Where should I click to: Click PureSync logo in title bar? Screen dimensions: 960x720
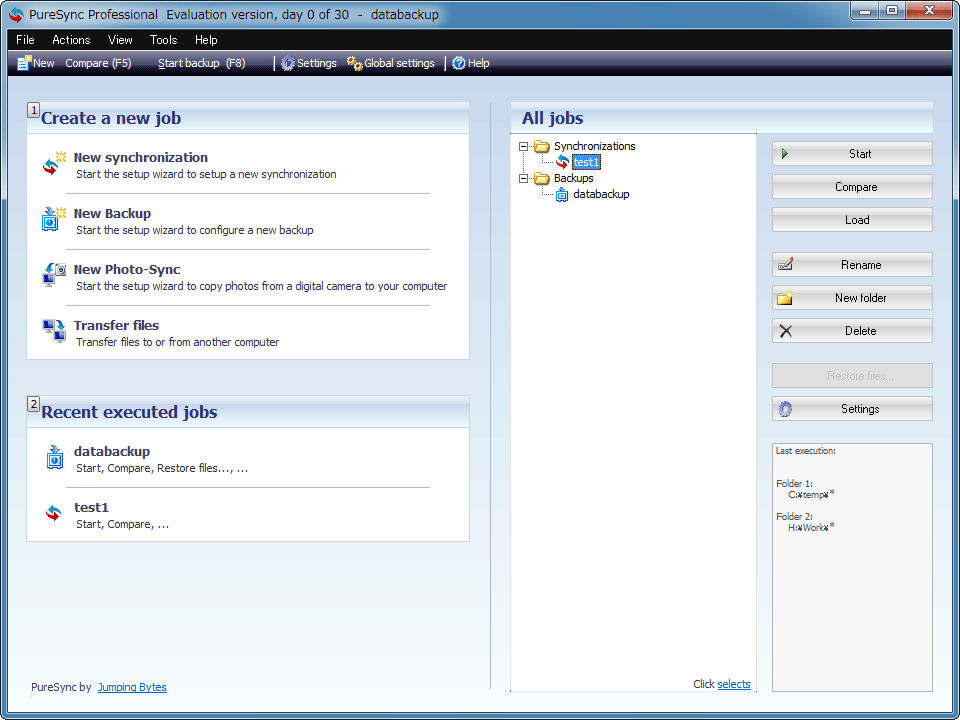tap(17, 15)
